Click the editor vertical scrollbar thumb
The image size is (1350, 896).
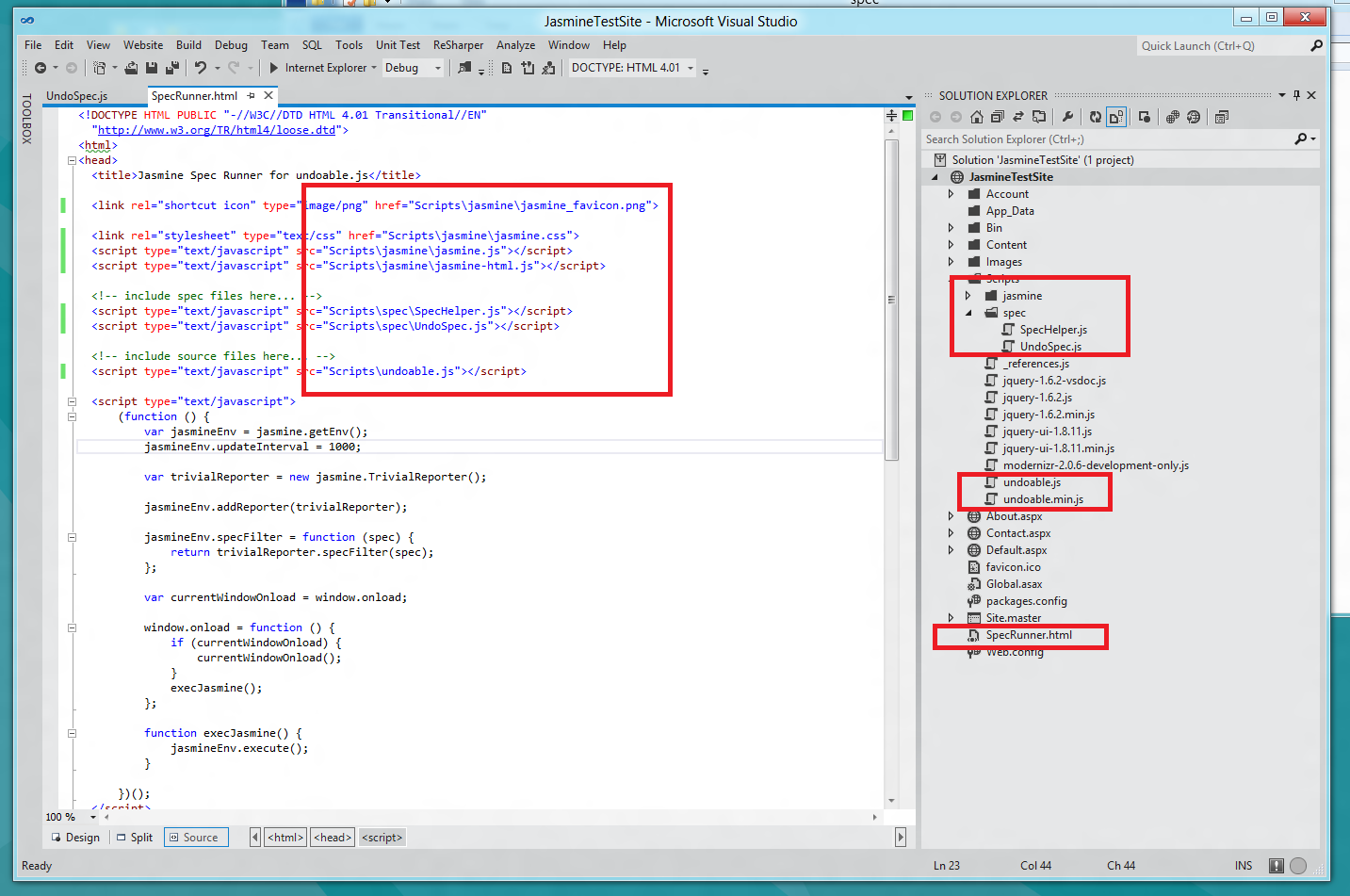tap(891, 300)
